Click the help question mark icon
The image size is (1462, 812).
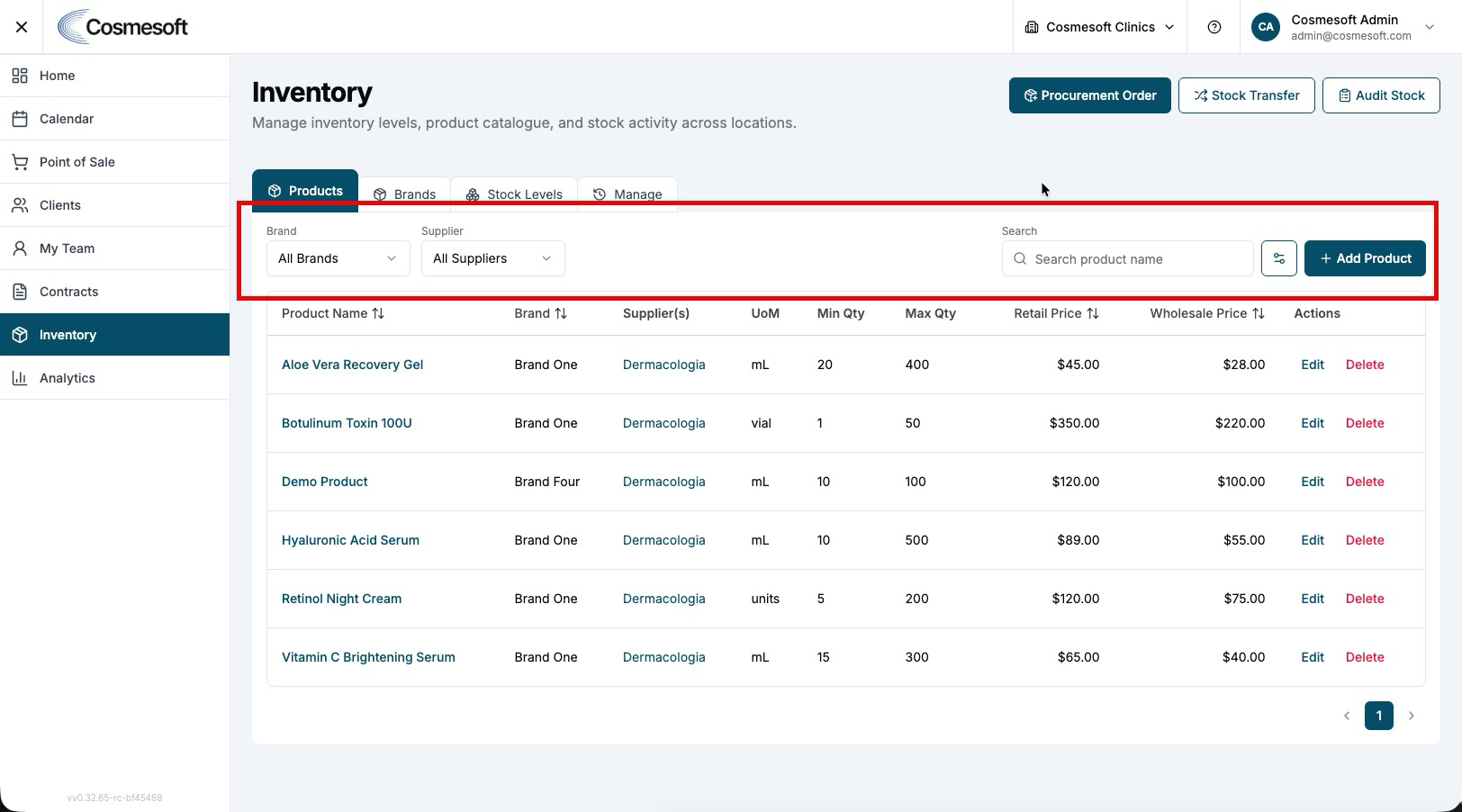[x=1214, y=27]
